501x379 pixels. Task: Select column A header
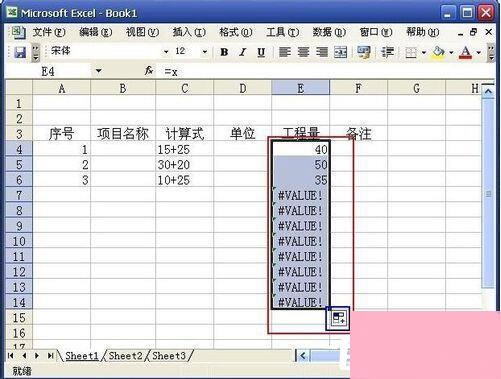pyautogui.click(x=62, y=88)
